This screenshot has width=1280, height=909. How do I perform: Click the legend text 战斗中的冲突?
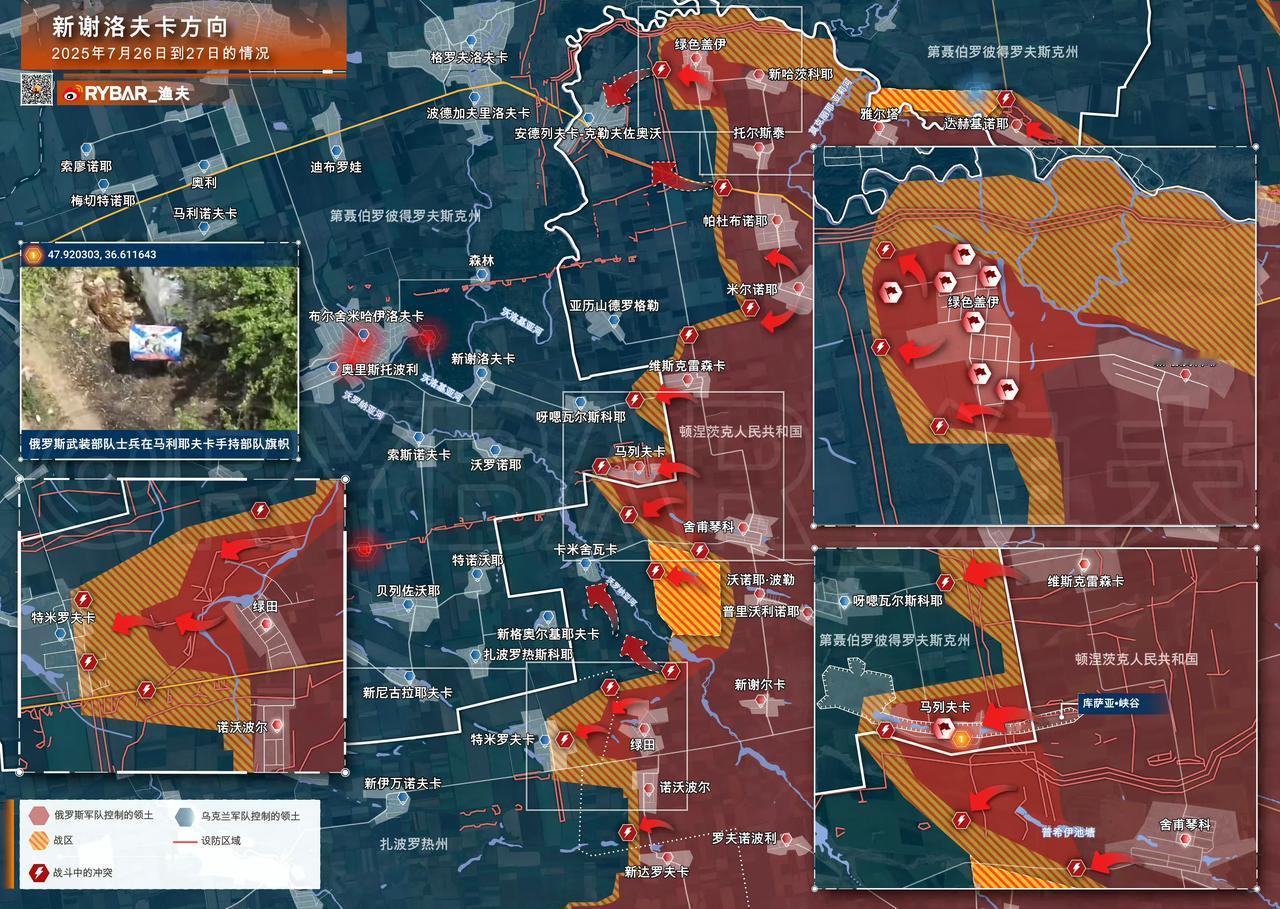(x=82, y=873)
